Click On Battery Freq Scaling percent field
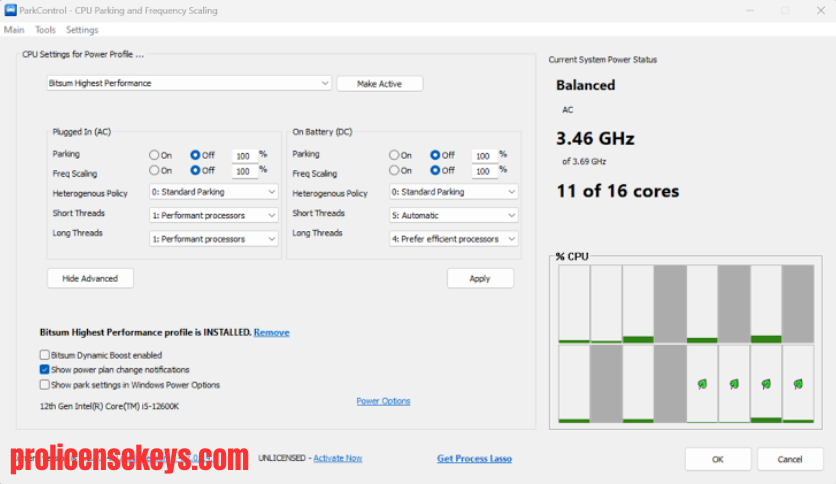The image size is (836, 484). pyautogui.click(x=484, y=171)
